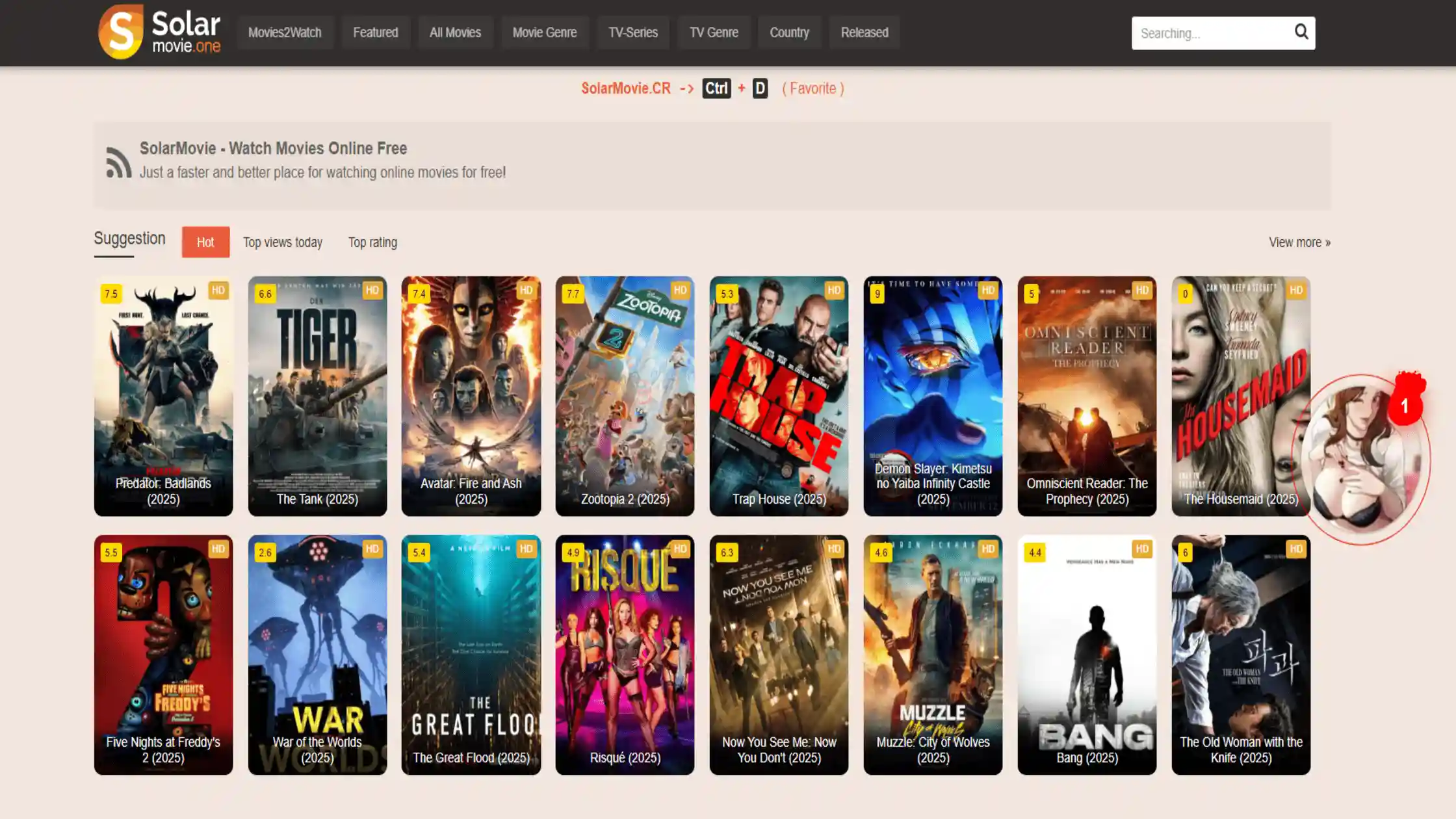Click the SolarMovie logo icon

(121, 32)
